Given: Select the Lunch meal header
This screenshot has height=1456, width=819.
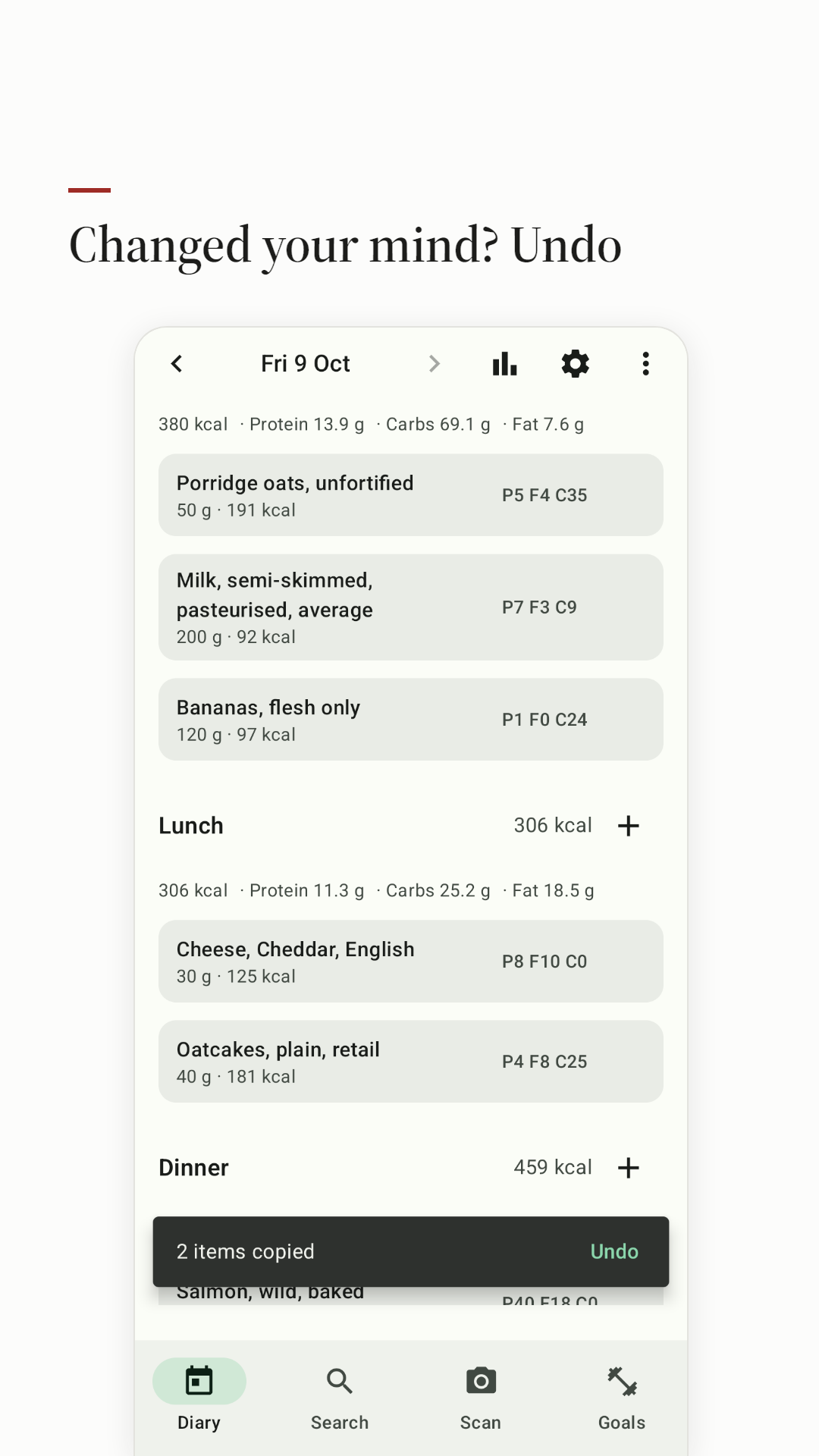Looking at the screenshot, I should coord(191,826).
